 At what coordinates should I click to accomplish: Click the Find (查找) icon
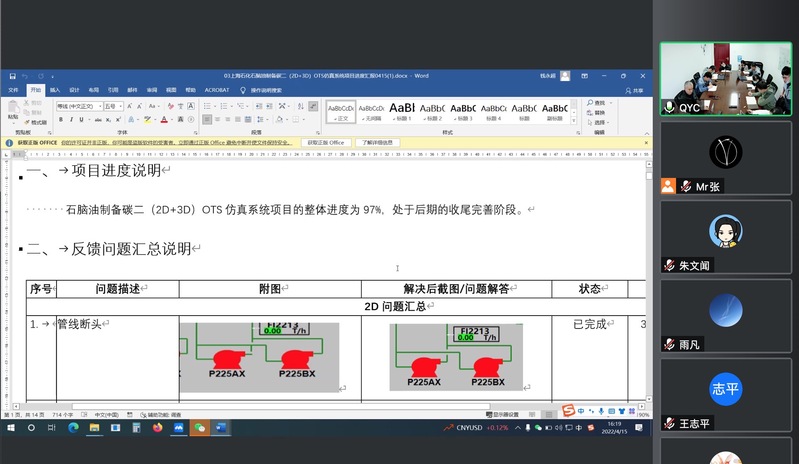598,102
